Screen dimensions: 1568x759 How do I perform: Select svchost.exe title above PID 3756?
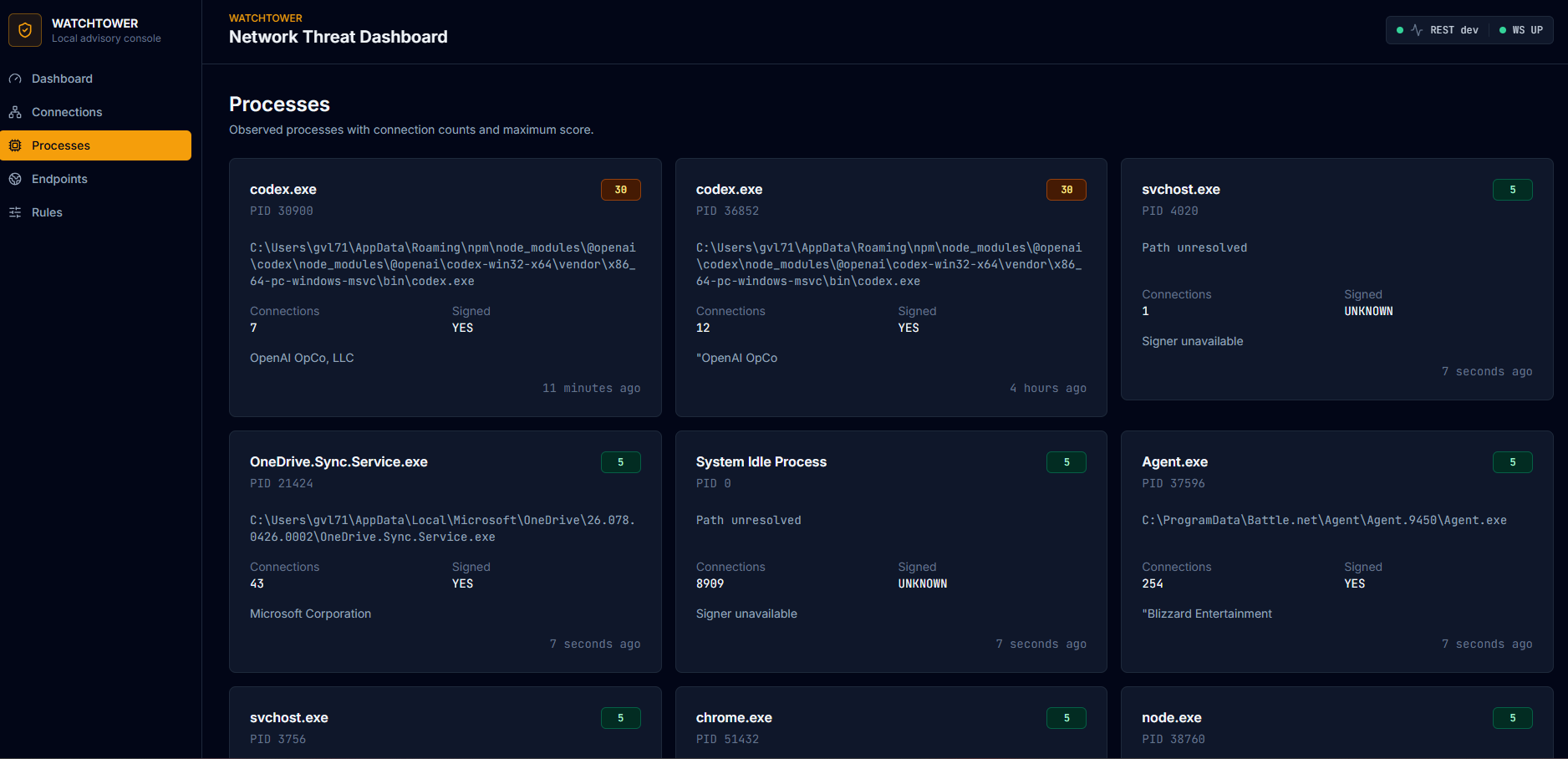[x=289, y=718]
